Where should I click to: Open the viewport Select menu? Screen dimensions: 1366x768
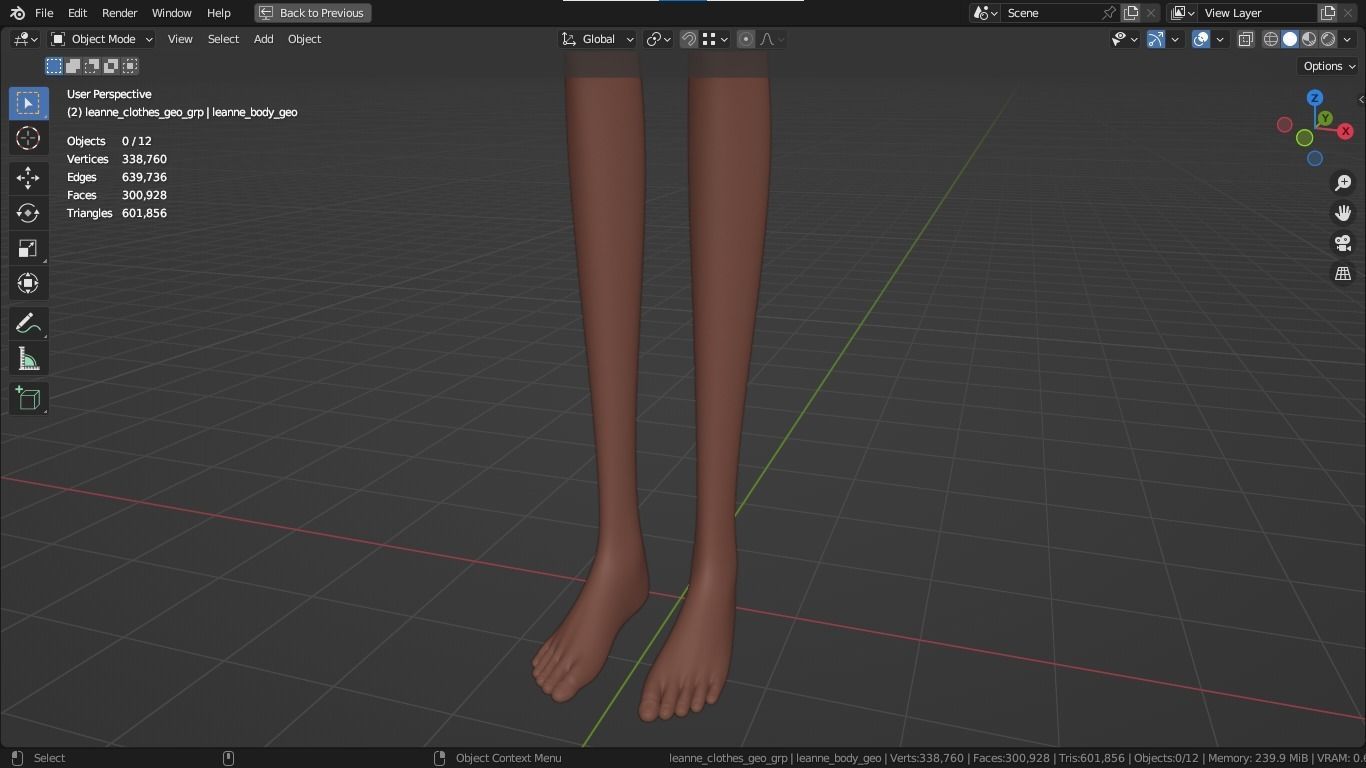click(x=223, y=39)
